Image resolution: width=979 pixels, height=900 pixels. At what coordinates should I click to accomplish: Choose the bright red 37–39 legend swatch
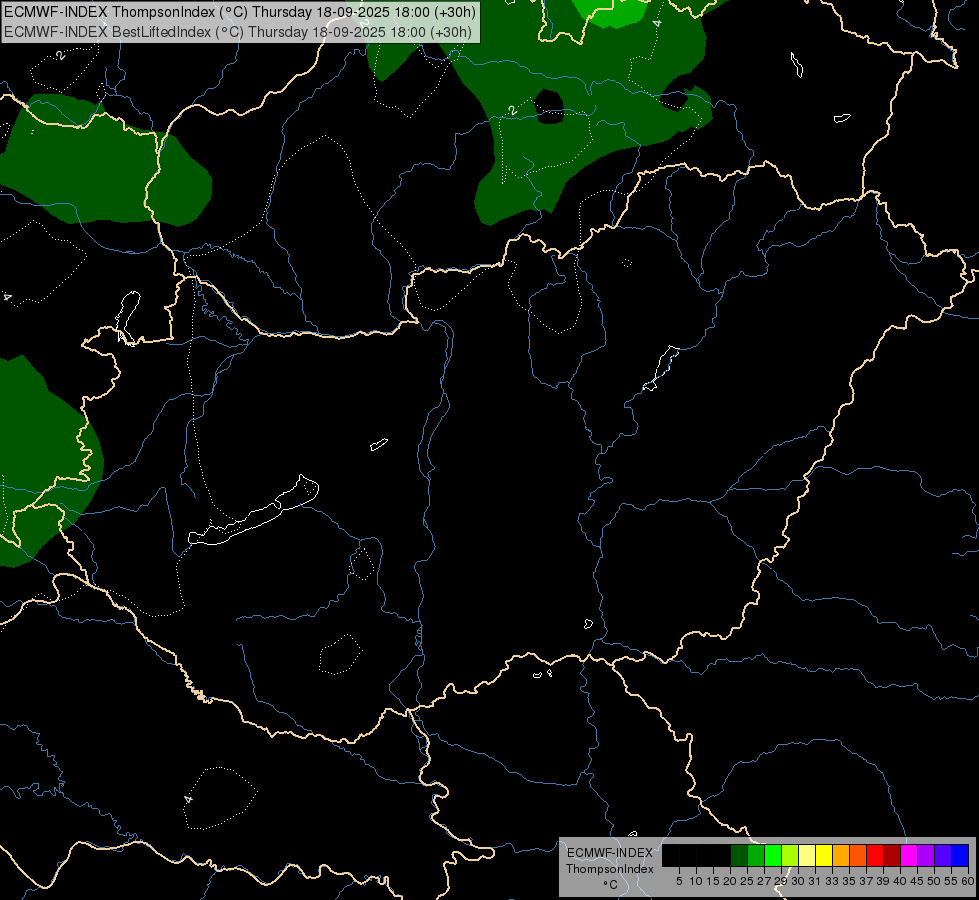875,856
